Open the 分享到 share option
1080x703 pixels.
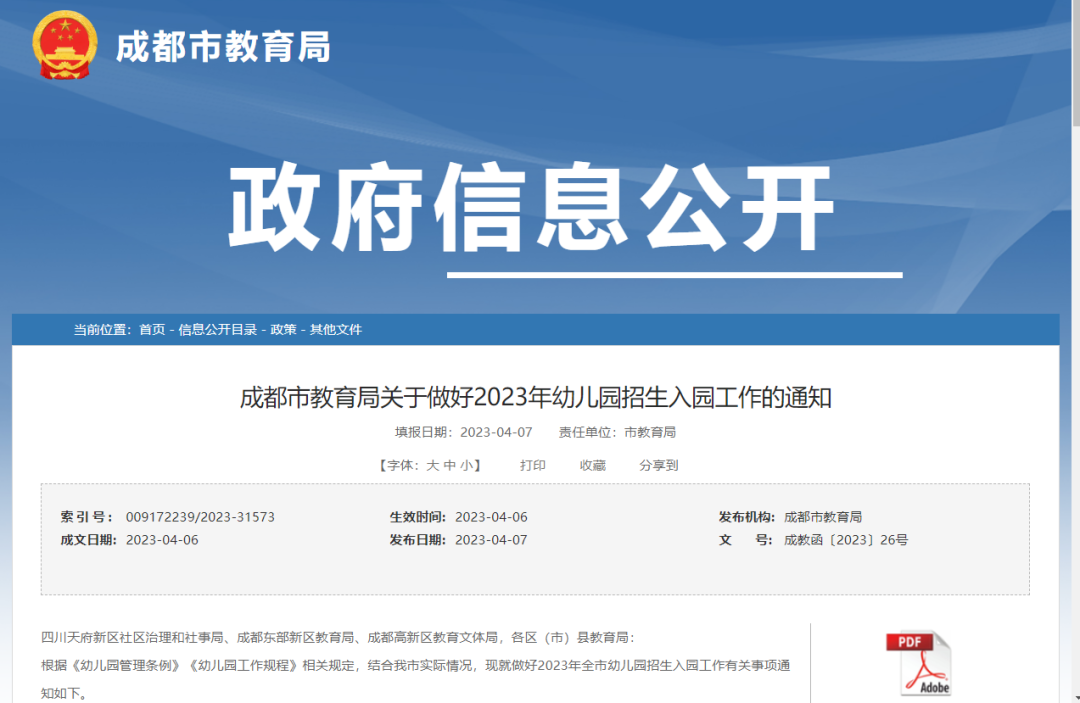click(659, 465)
